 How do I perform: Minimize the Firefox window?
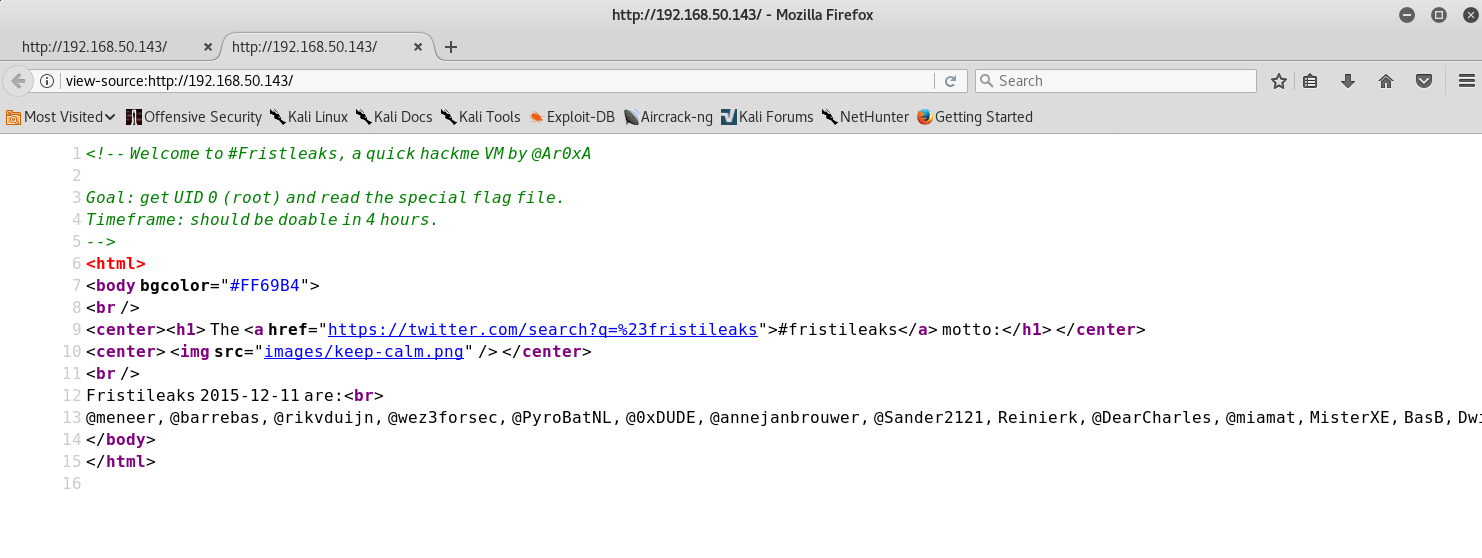click(1407, 14)
